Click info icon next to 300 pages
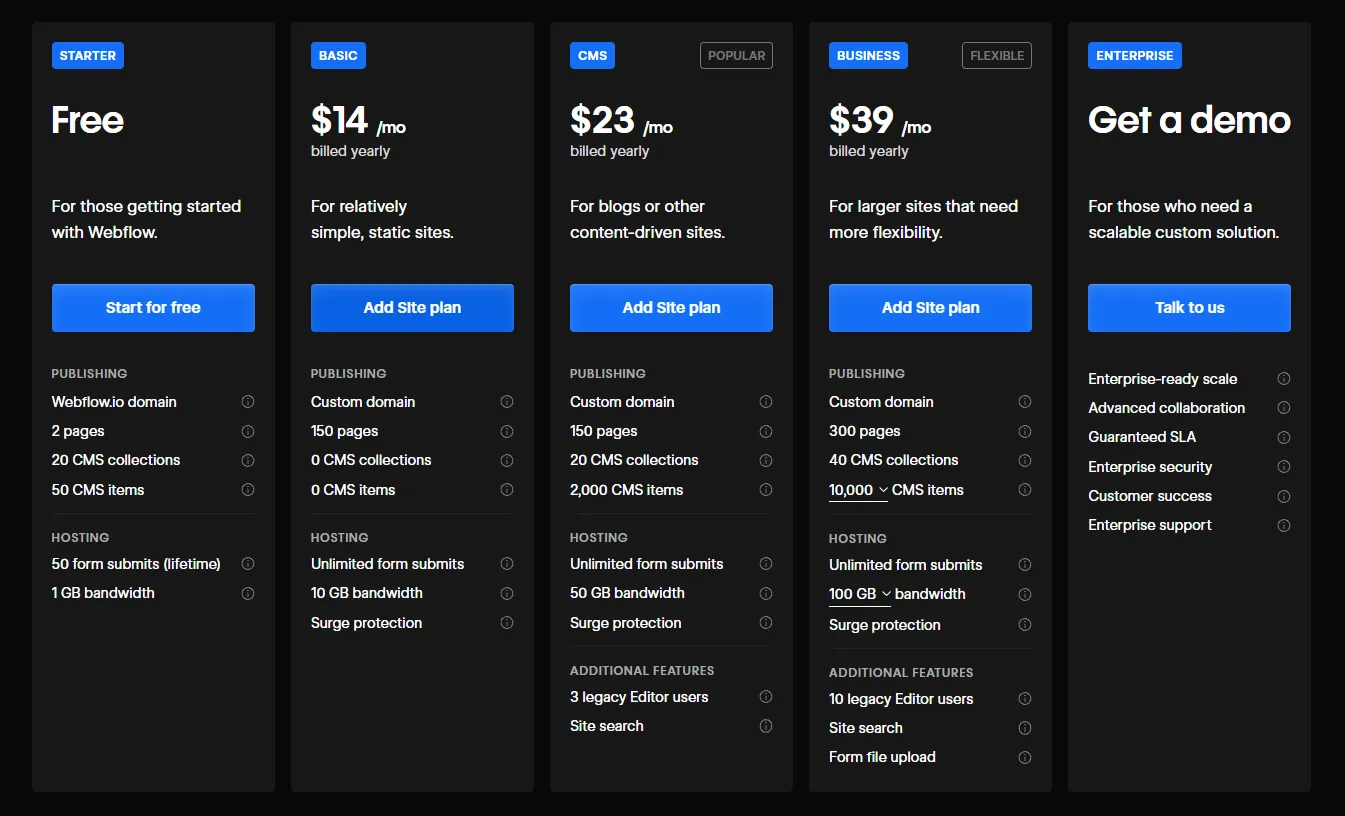 pos(1025,431)
